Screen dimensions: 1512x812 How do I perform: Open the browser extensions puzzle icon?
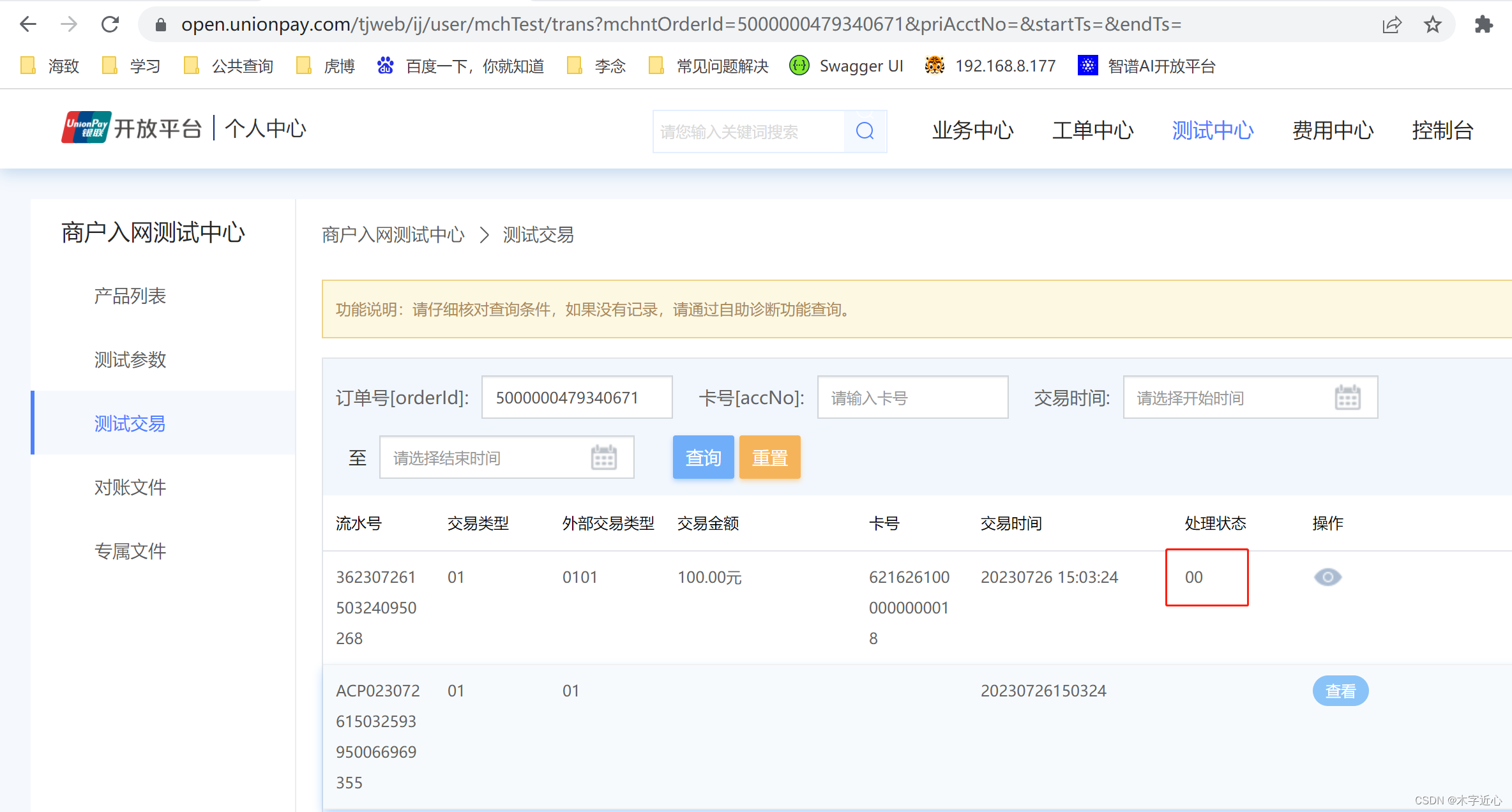pos(1483,24)
